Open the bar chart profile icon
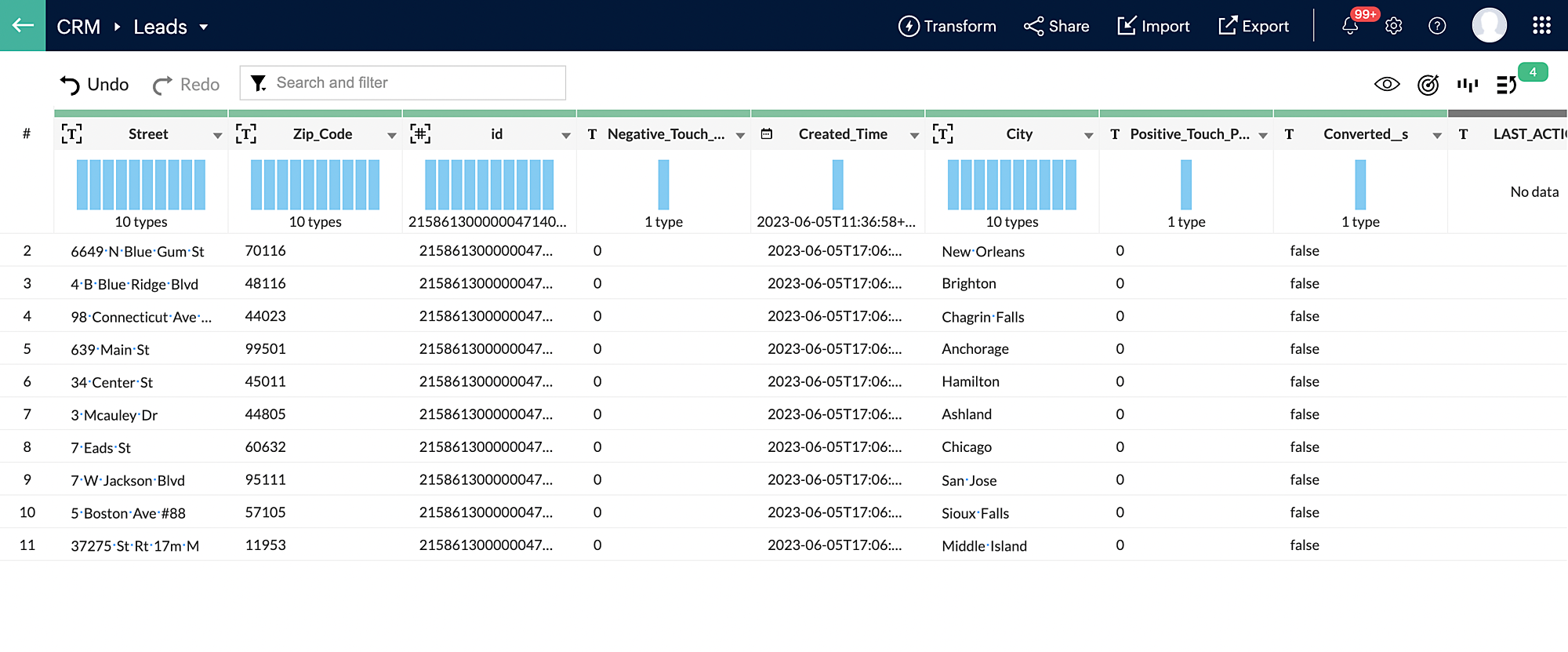Viewport: 1568px width, 652px height. 1467,85
